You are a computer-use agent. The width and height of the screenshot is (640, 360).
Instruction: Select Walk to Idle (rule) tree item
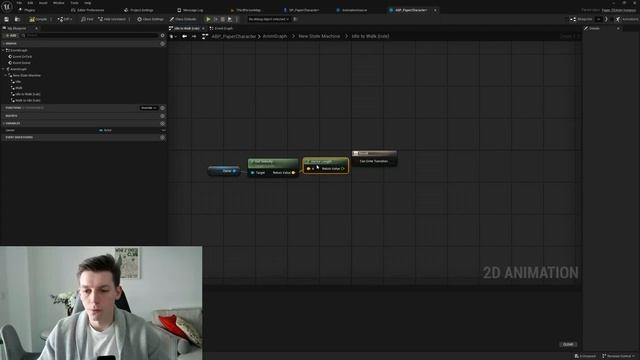pyautogui.click(x=28, y=100)
